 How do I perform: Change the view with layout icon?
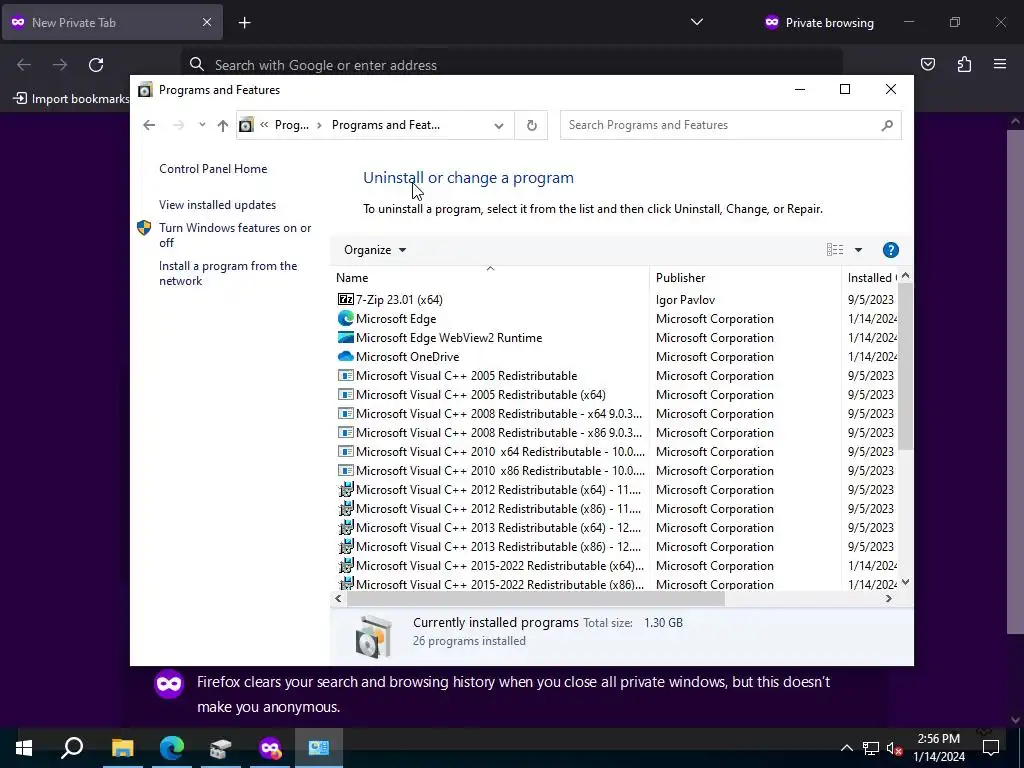[835, 250]
